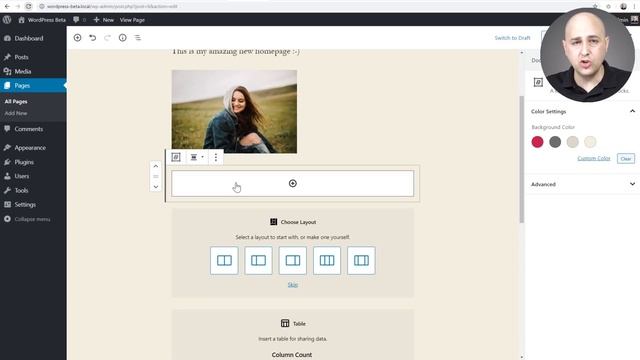The height and width of the screenshot is (360, 640).
Task: Open All Pages submenu item
Action: 16,101
